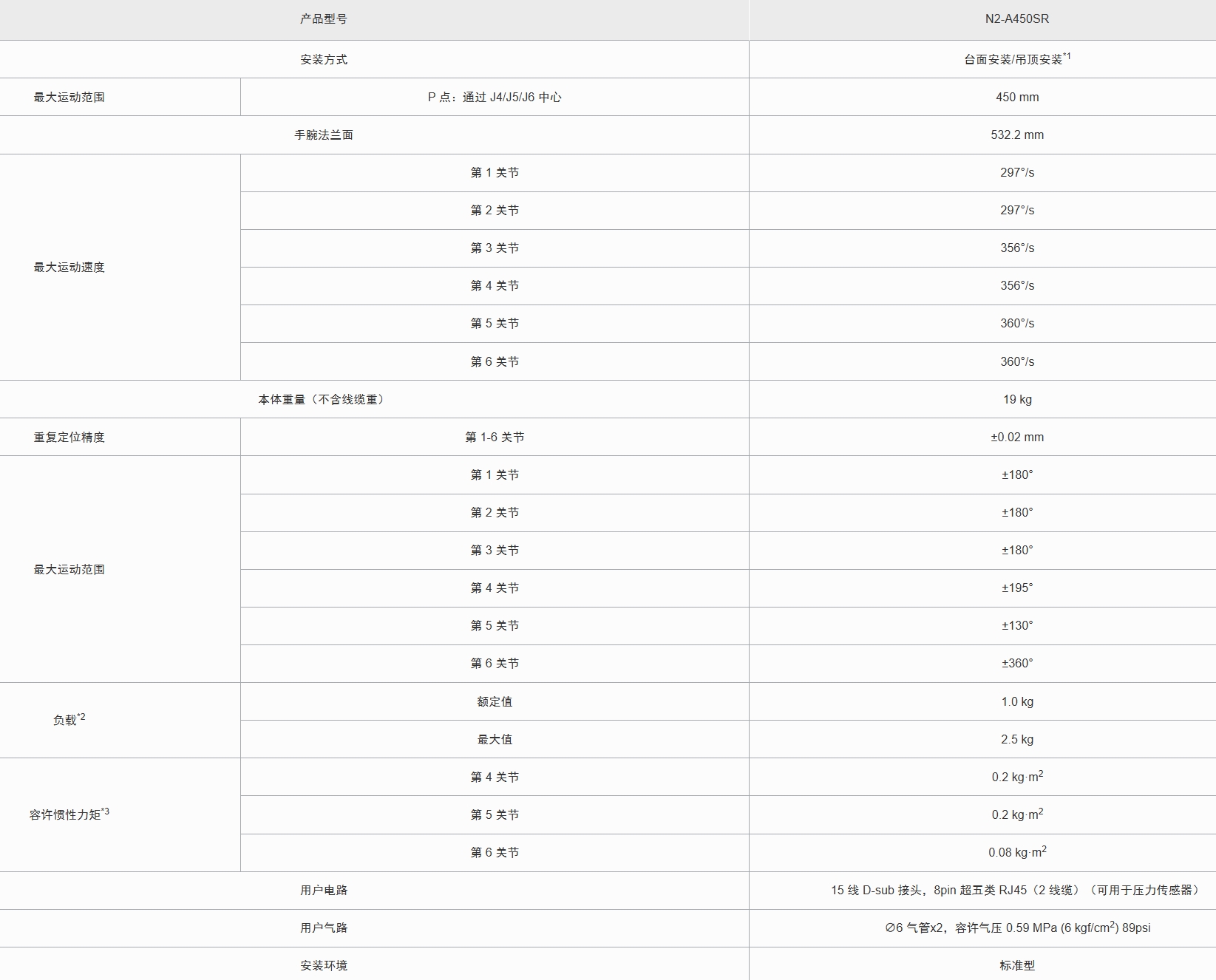Select the 356°/s value for 第 3 关节
Screen dimensions: 1216x980
1017,248
